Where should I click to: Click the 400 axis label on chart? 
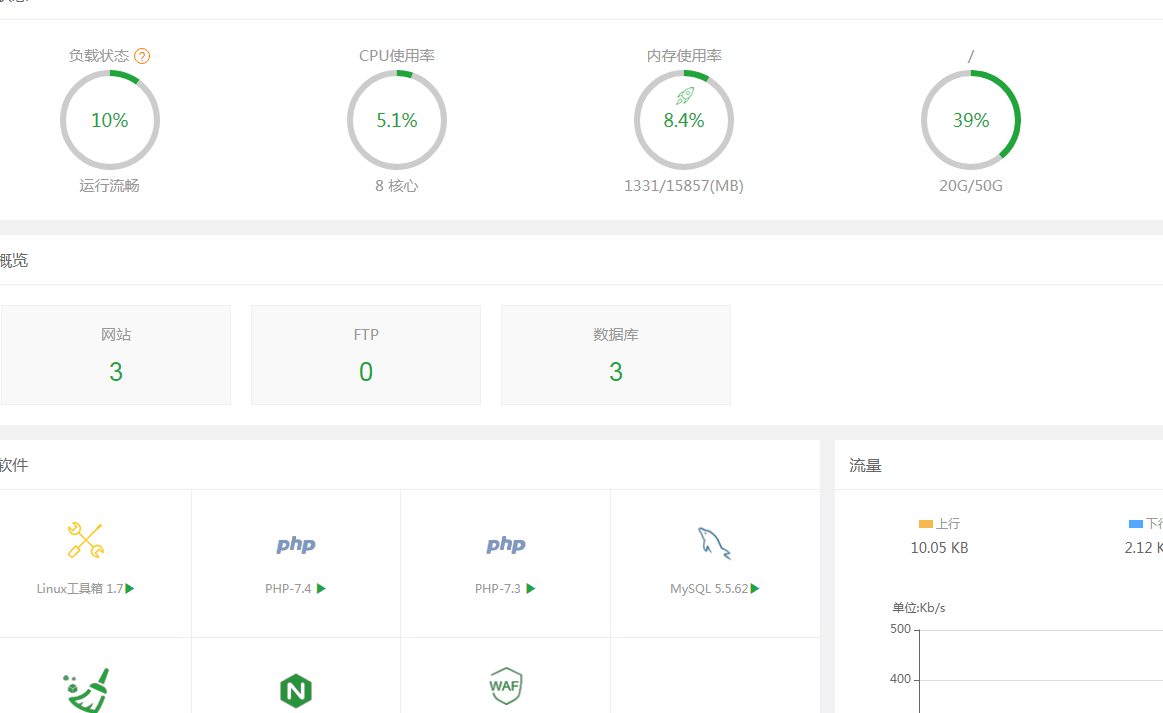[900, 678]
